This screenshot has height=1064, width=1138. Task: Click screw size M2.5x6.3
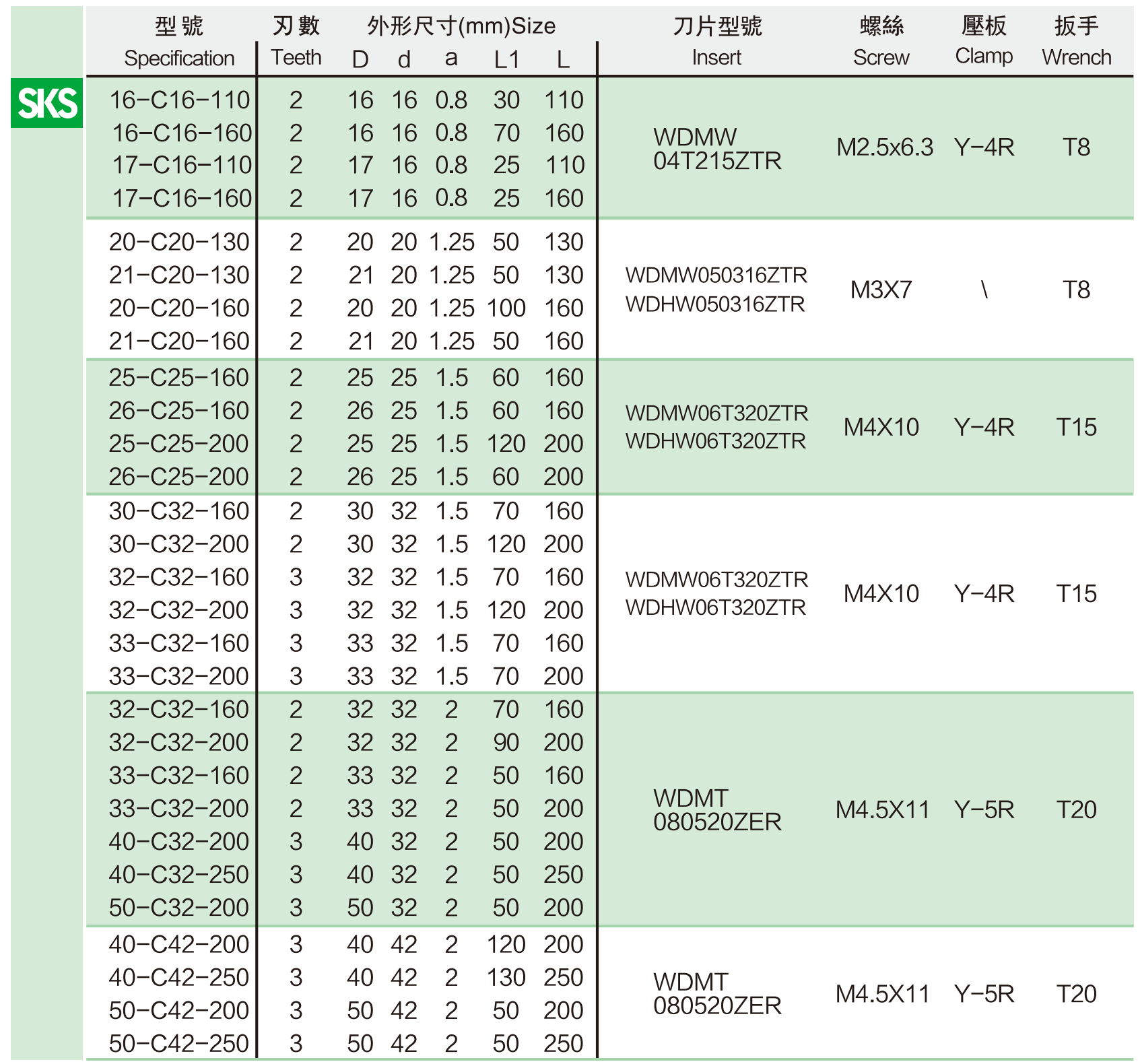click(x=885, y=147)
